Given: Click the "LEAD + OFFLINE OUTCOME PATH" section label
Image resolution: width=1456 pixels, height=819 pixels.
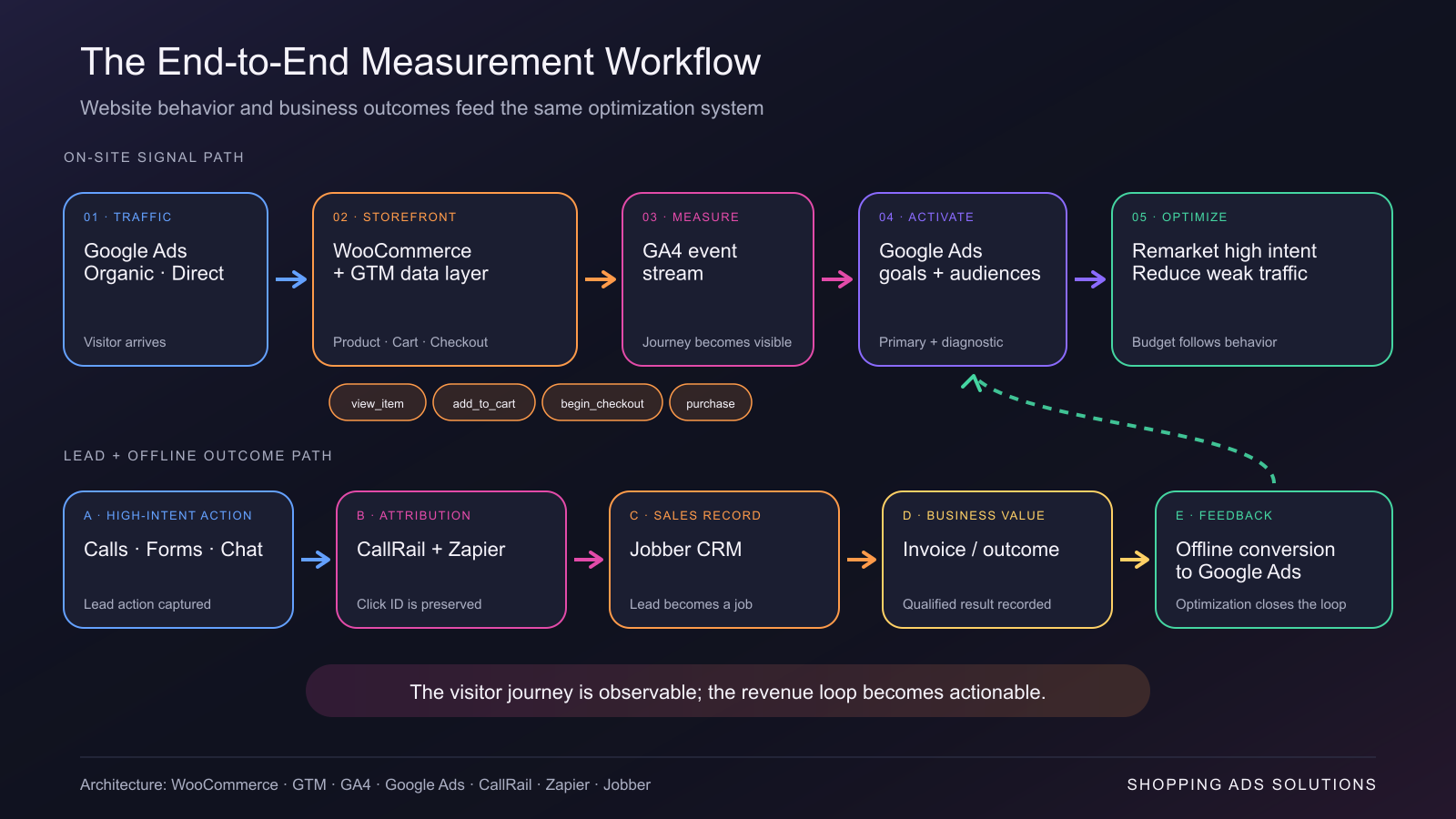Looking at the screenshot, I should click(x=197, y=456).
